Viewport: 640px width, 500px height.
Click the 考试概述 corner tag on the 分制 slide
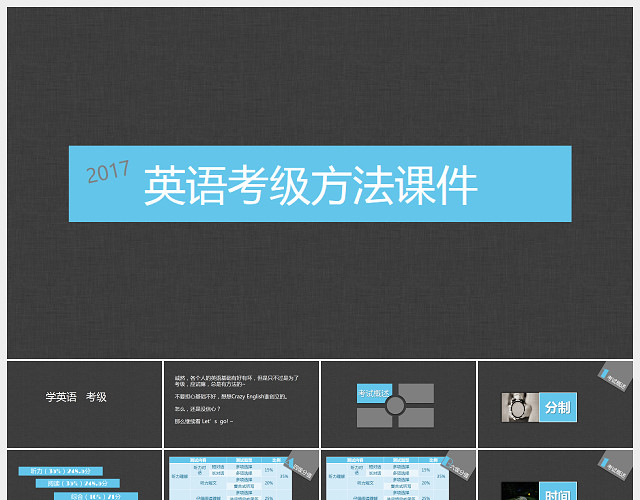click(616, 377)
